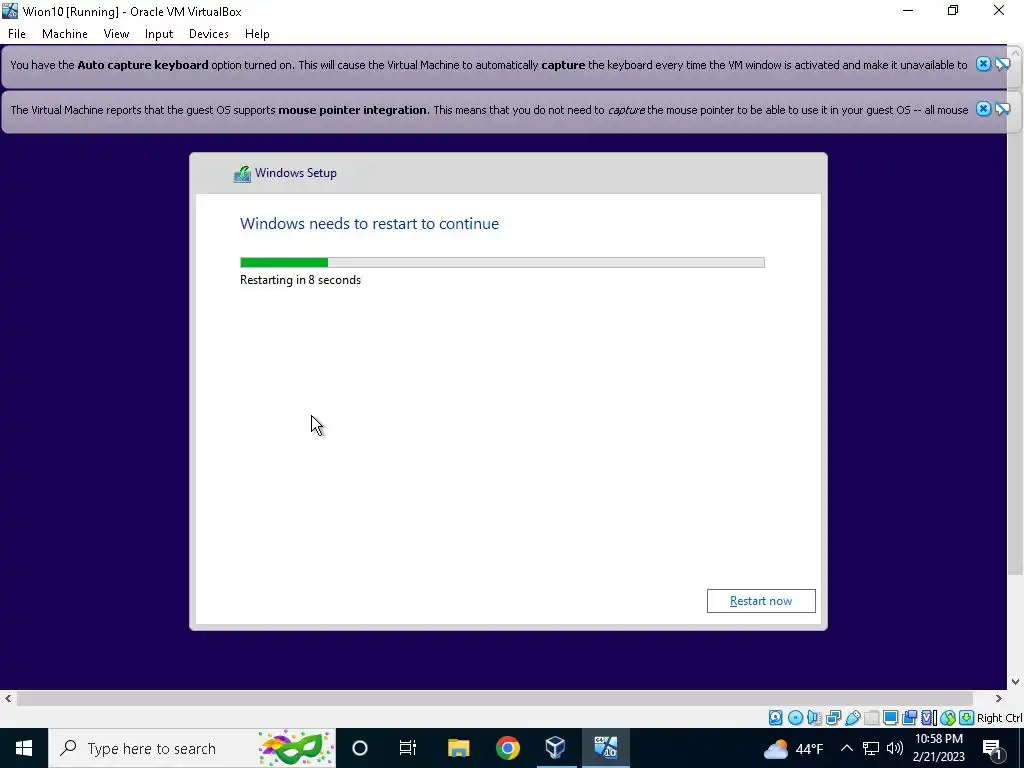The height and width of the screenshot is (768, 1024).
Task: Click the network adapters status icon
Action: pos(833,718)
